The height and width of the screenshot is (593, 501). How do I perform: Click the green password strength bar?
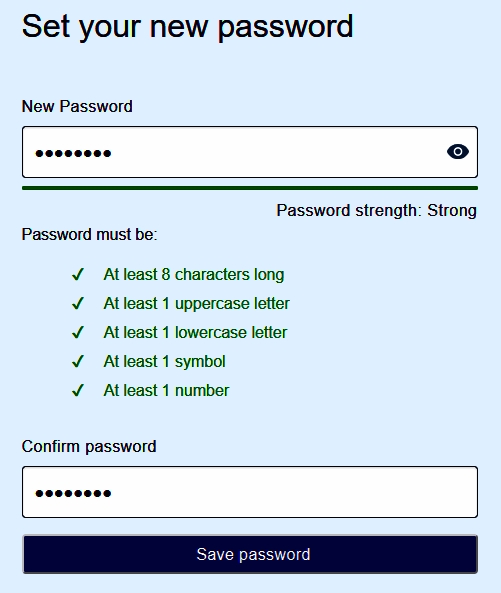(250, 188)
